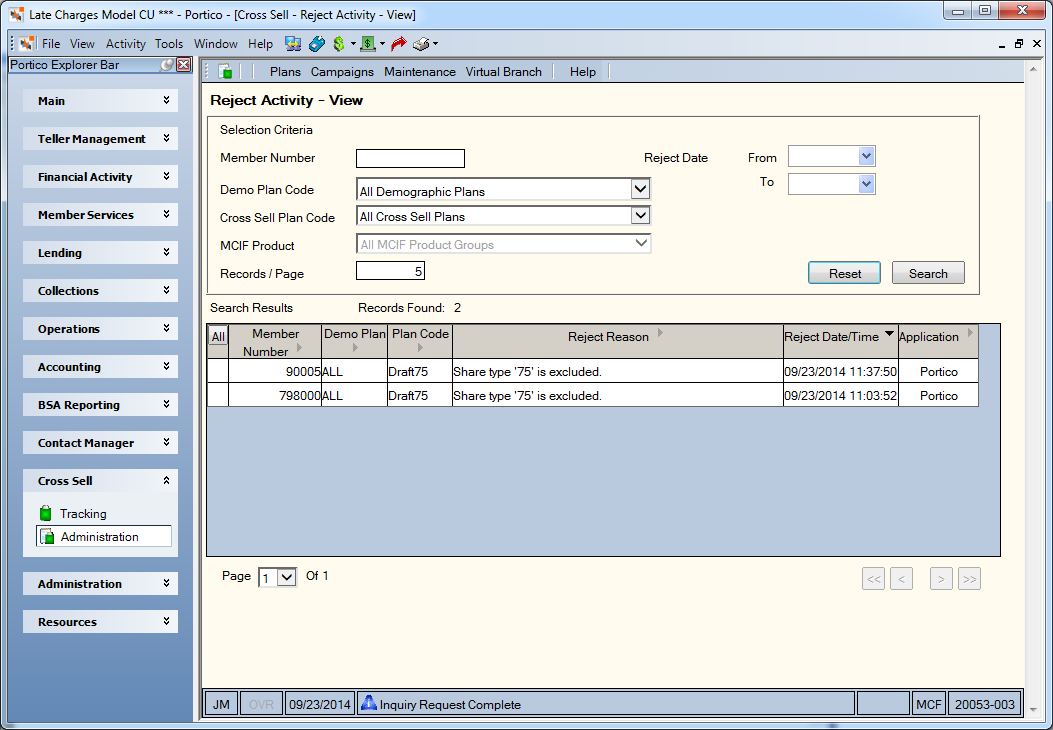
Task: Click the network computers toolbar icon
Action: coord(293,44)
